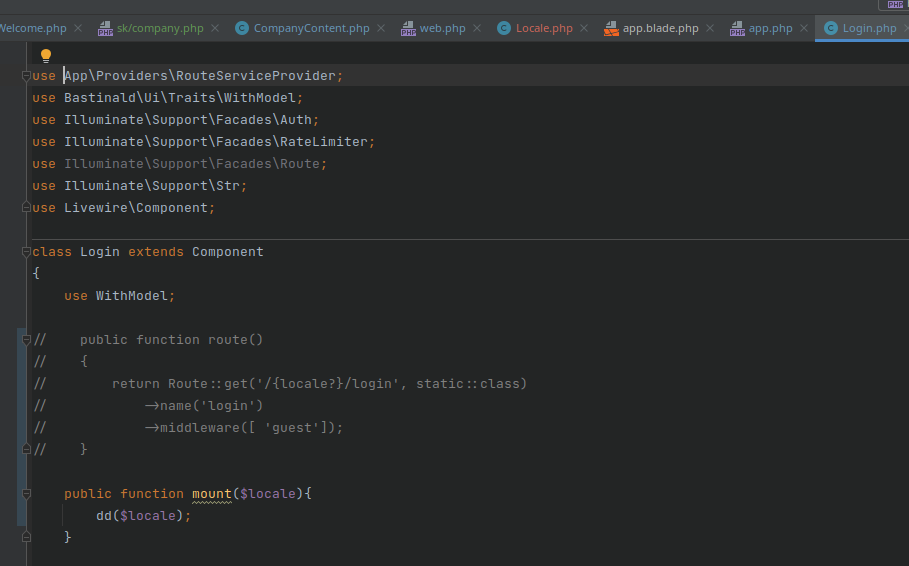Click the commented ->name('login') line
The width and height of the screenshot is (909, 566).
pos(204,406)
